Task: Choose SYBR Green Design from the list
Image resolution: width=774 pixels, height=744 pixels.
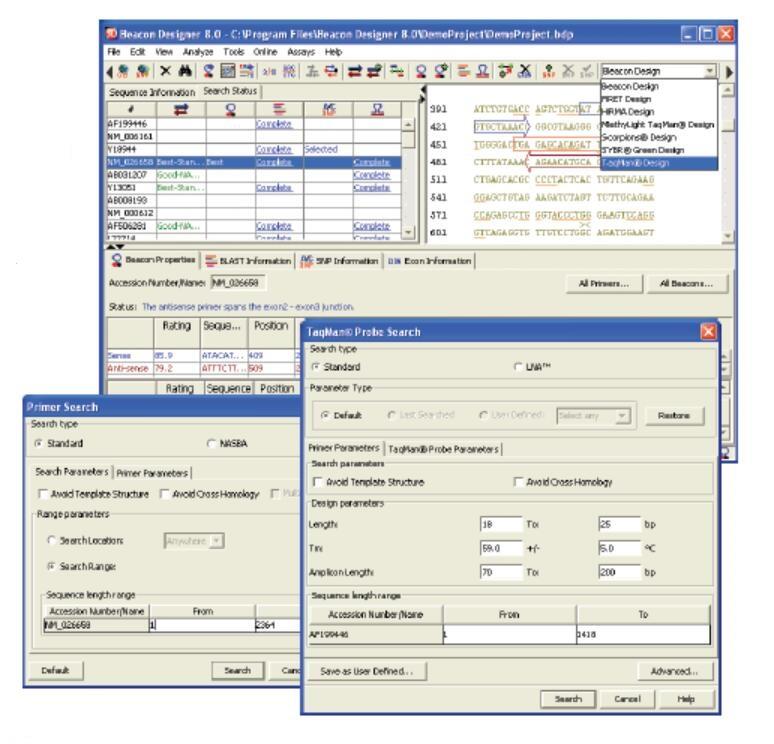Action: tap(658, 150)
